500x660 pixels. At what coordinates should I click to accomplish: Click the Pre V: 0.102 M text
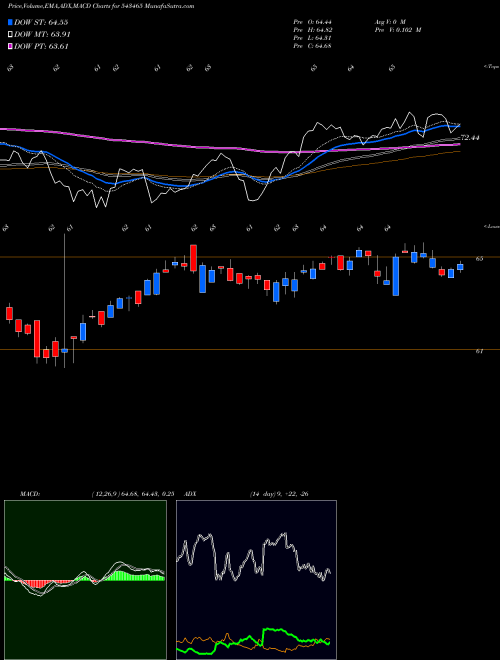[397, 30]
